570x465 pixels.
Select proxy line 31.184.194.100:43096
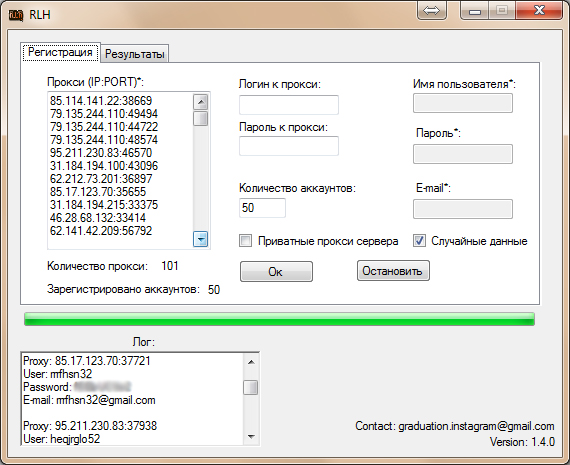coord(104,166)
